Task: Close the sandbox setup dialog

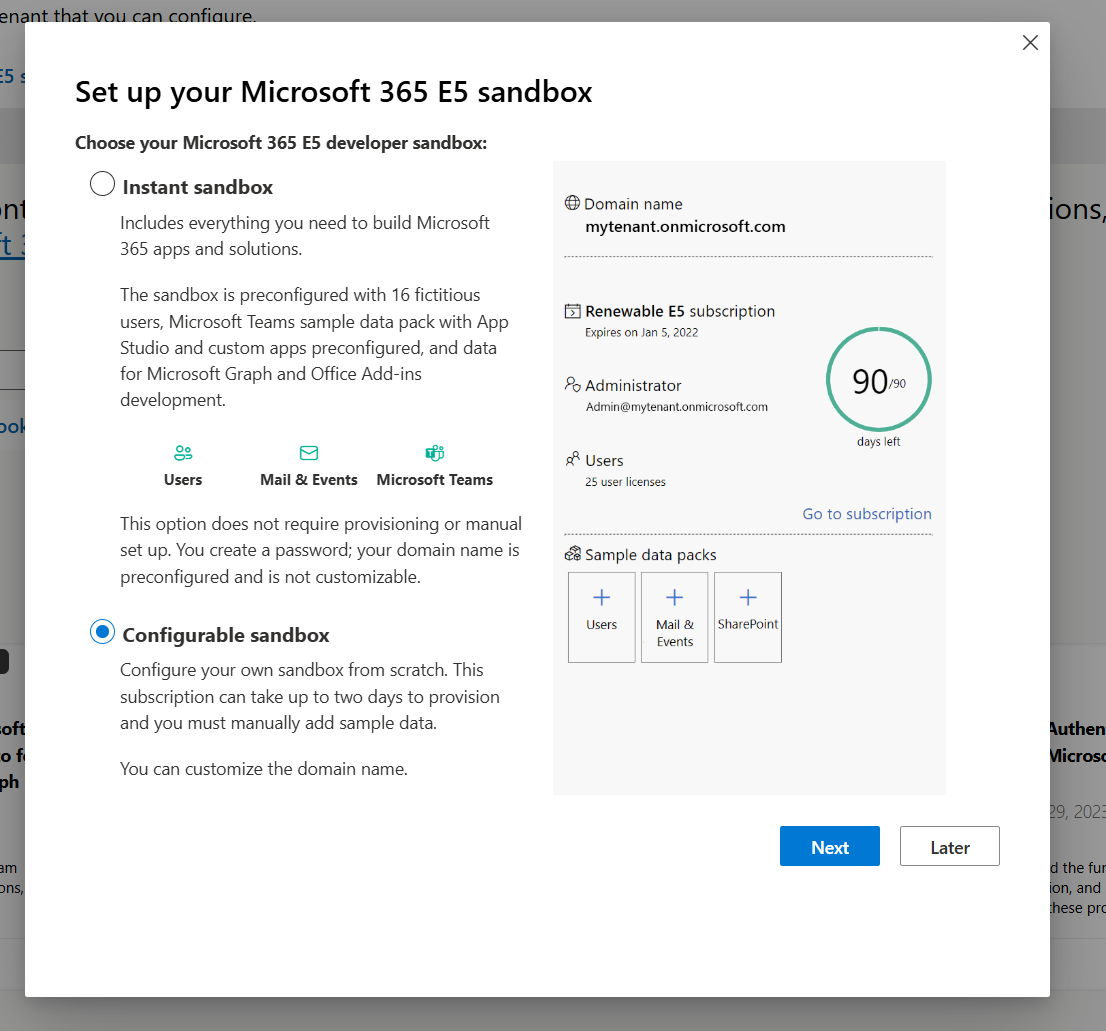Action: pos(1030,43)
